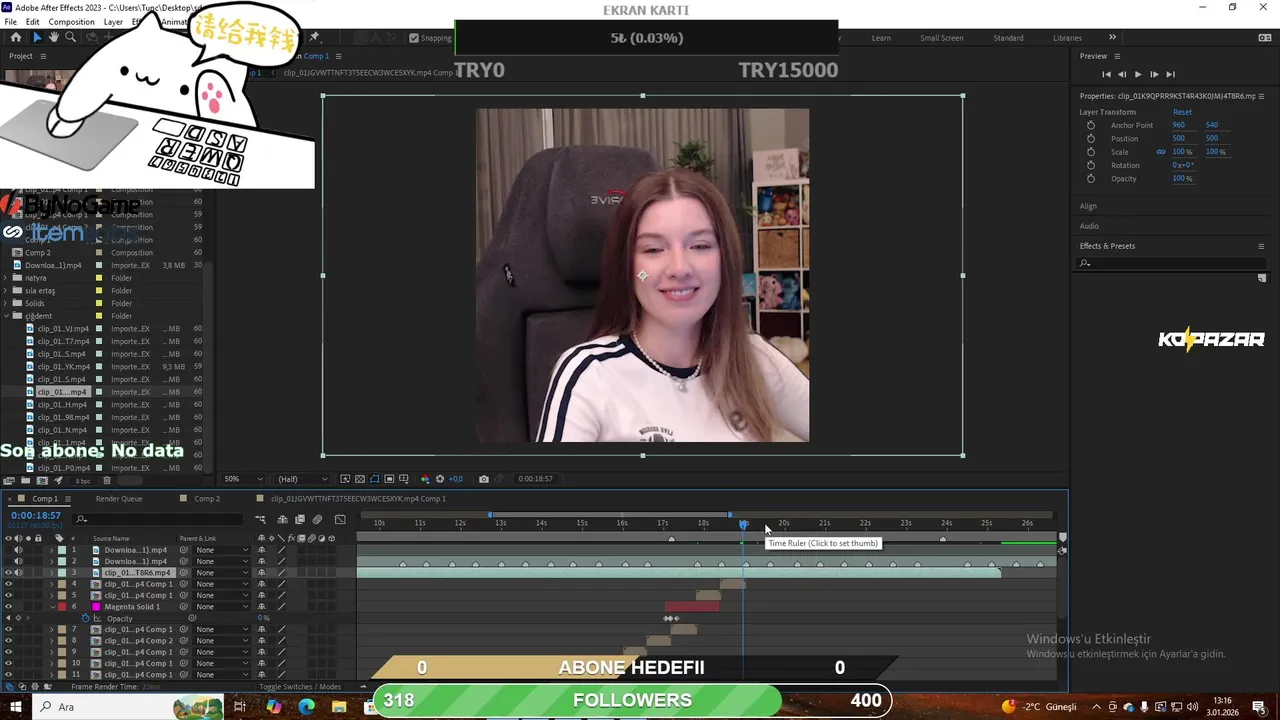Viewport: 1280px width, 720px height.
Task: Switch to the Small Screen workspace
Action: point(942,38)
